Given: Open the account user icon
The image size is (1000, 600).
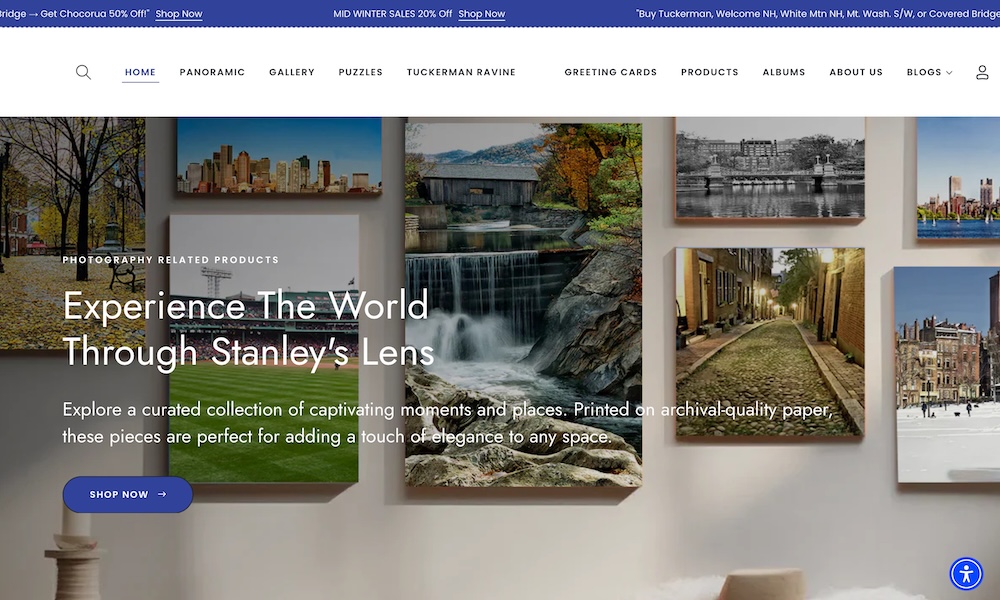Looking at the screenshot, I should point(982,72).
